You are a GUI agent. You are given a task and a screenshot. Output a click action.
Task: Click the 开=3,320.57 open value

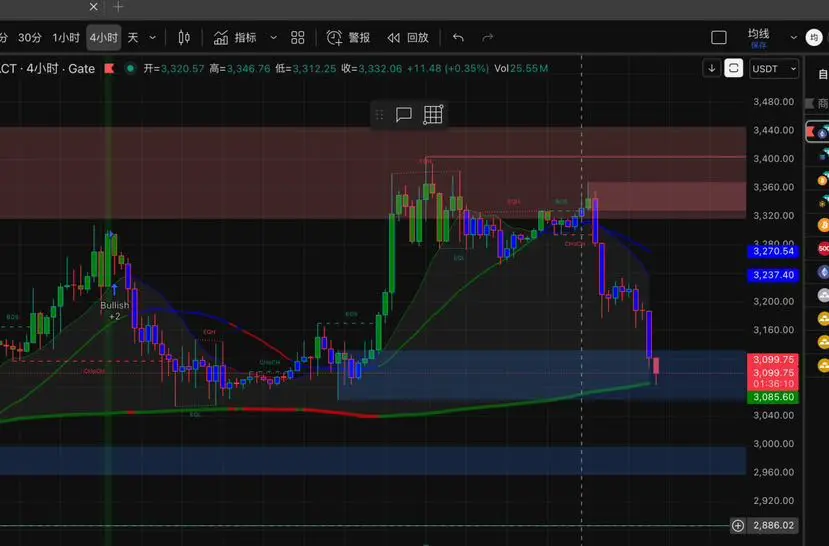pos(174,68)
